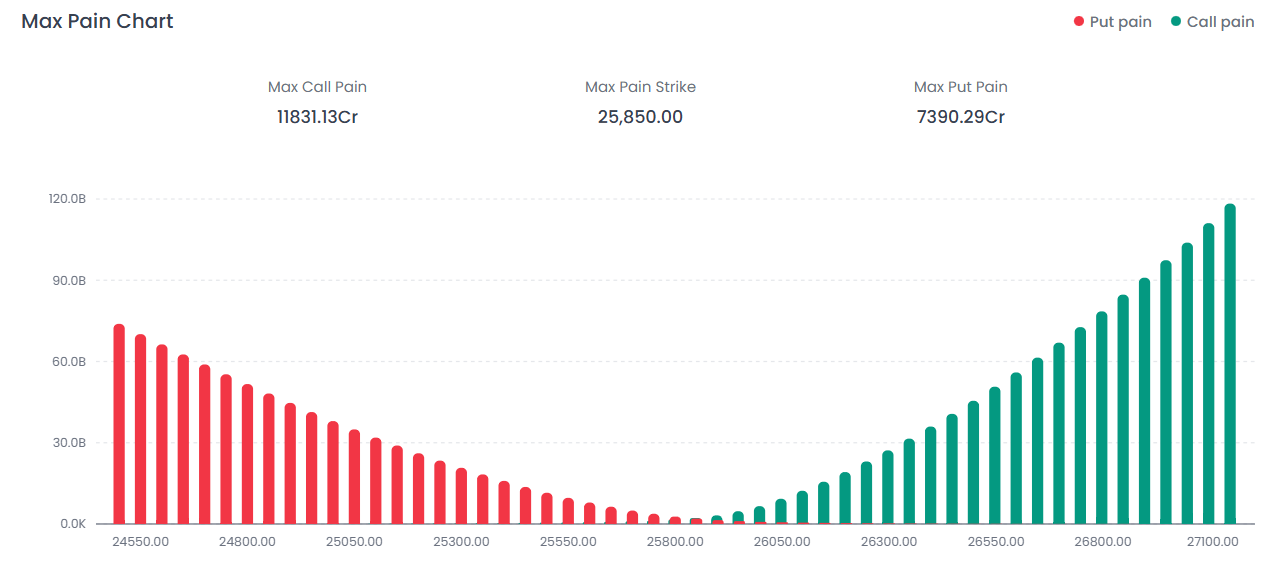Image resolution: width=1276 pixels, height=579 pixels.
Task: Click the red Put pain legend dot
Action: [1079, 22]
